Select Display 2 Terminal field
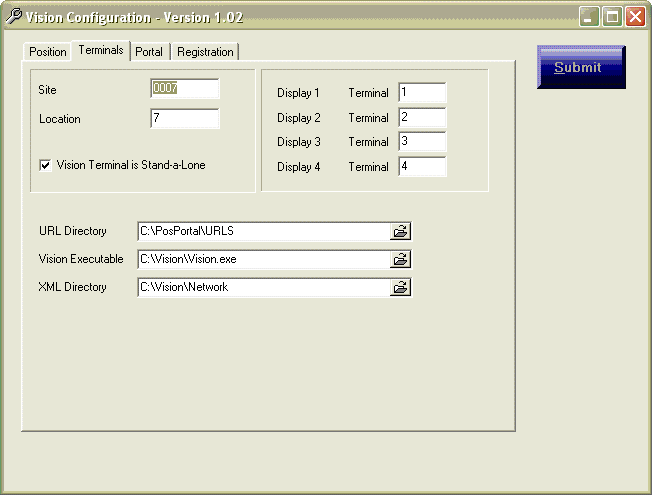 click(421, 118)
